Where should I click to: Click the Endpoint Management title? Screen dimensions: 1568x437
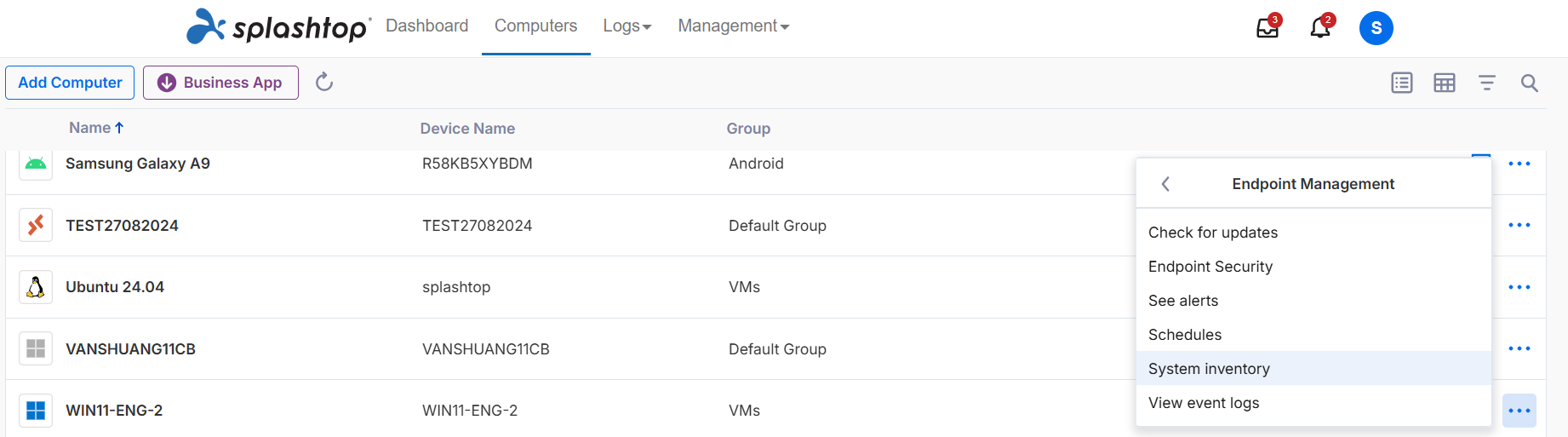[x=1313, y=184]
